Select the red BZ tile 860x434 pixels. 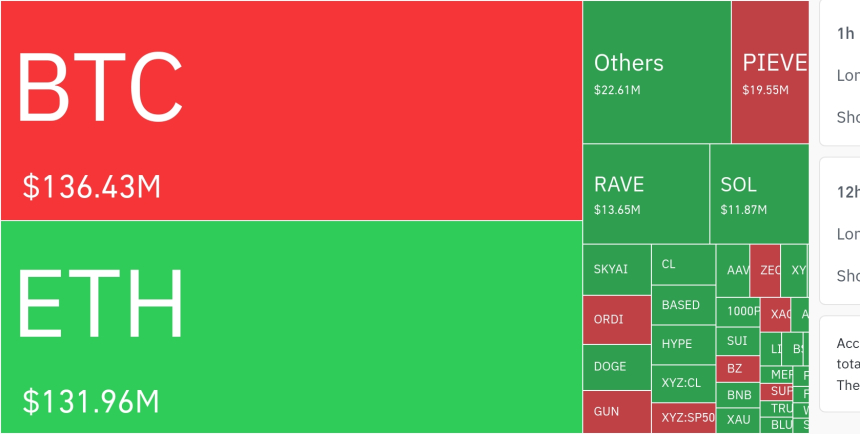[x=737, y=368]
